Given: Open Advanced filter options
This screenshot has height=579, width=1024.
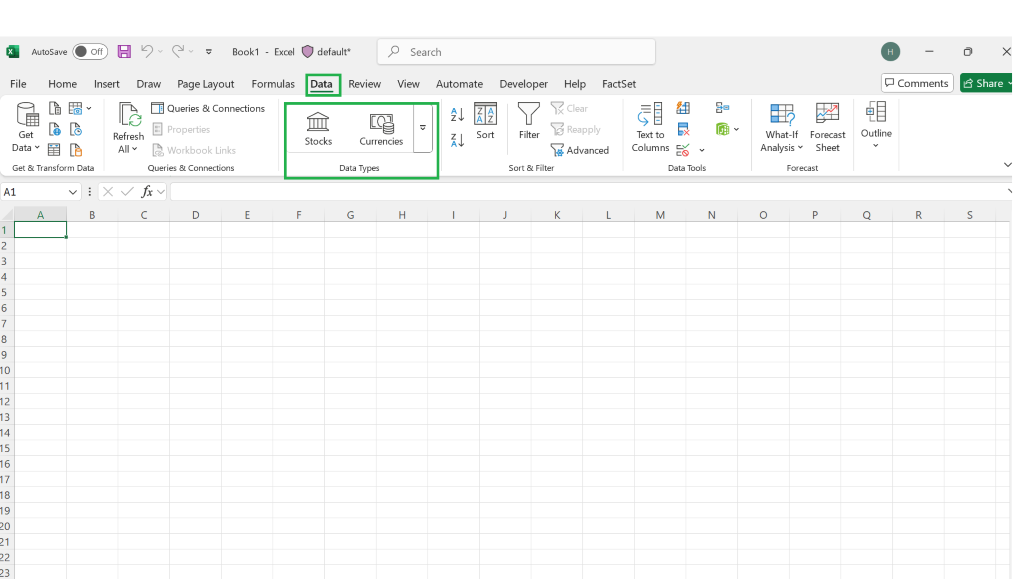Looking at the screenshot, I should tap(580, 149).
